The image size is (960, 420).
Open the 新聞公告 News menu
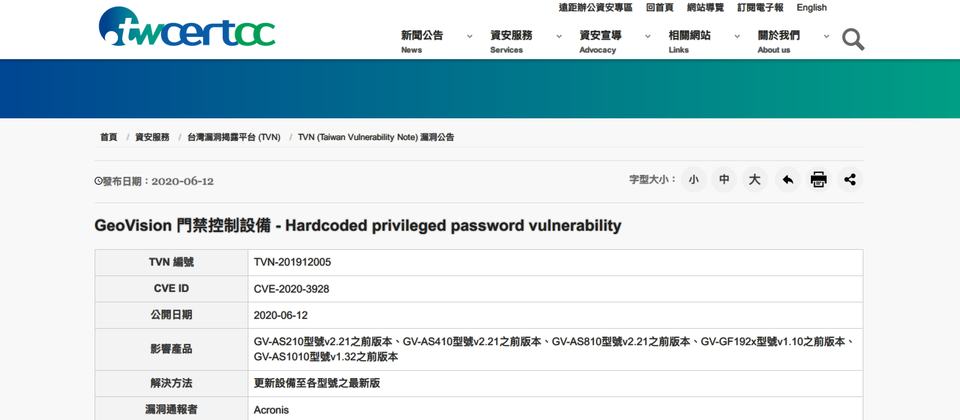pyautogui.click(x=422, y=42)
